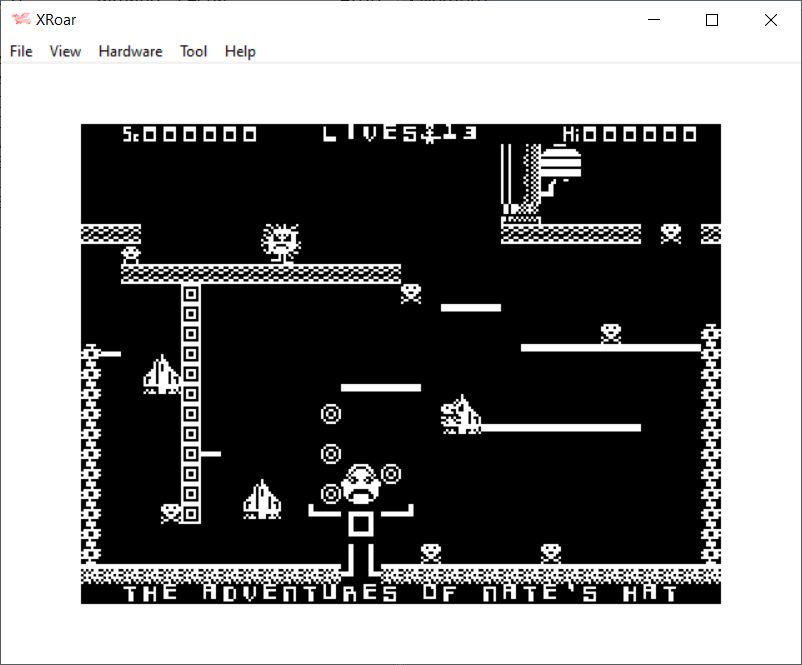Screen dimensions: 802x665
Task: Click the LIVES counter at top
Action: (x=399, y=134)
